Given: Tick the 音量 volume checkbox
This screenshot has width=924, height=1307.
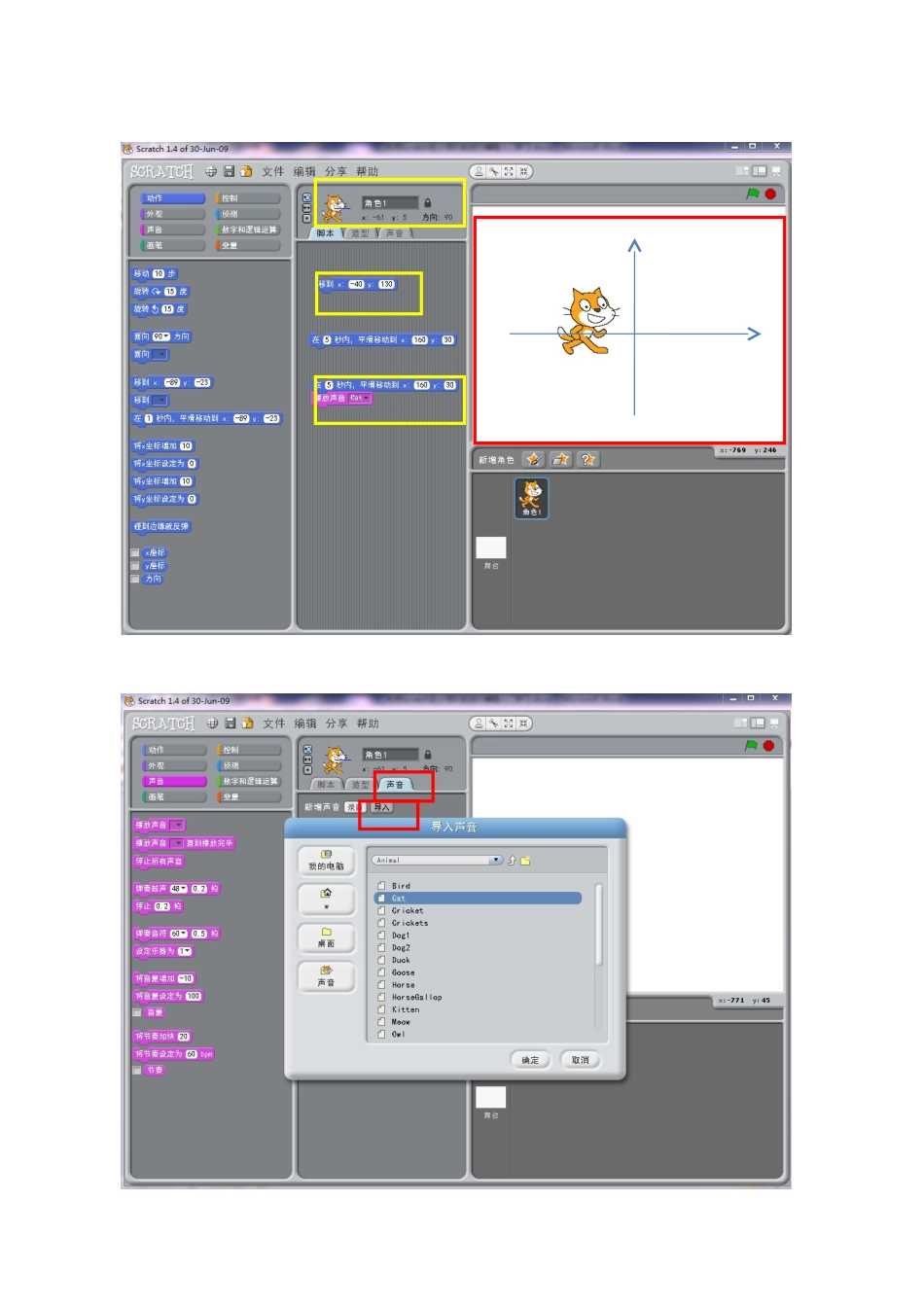Looking at the screenshot, I should point(137,1012).
